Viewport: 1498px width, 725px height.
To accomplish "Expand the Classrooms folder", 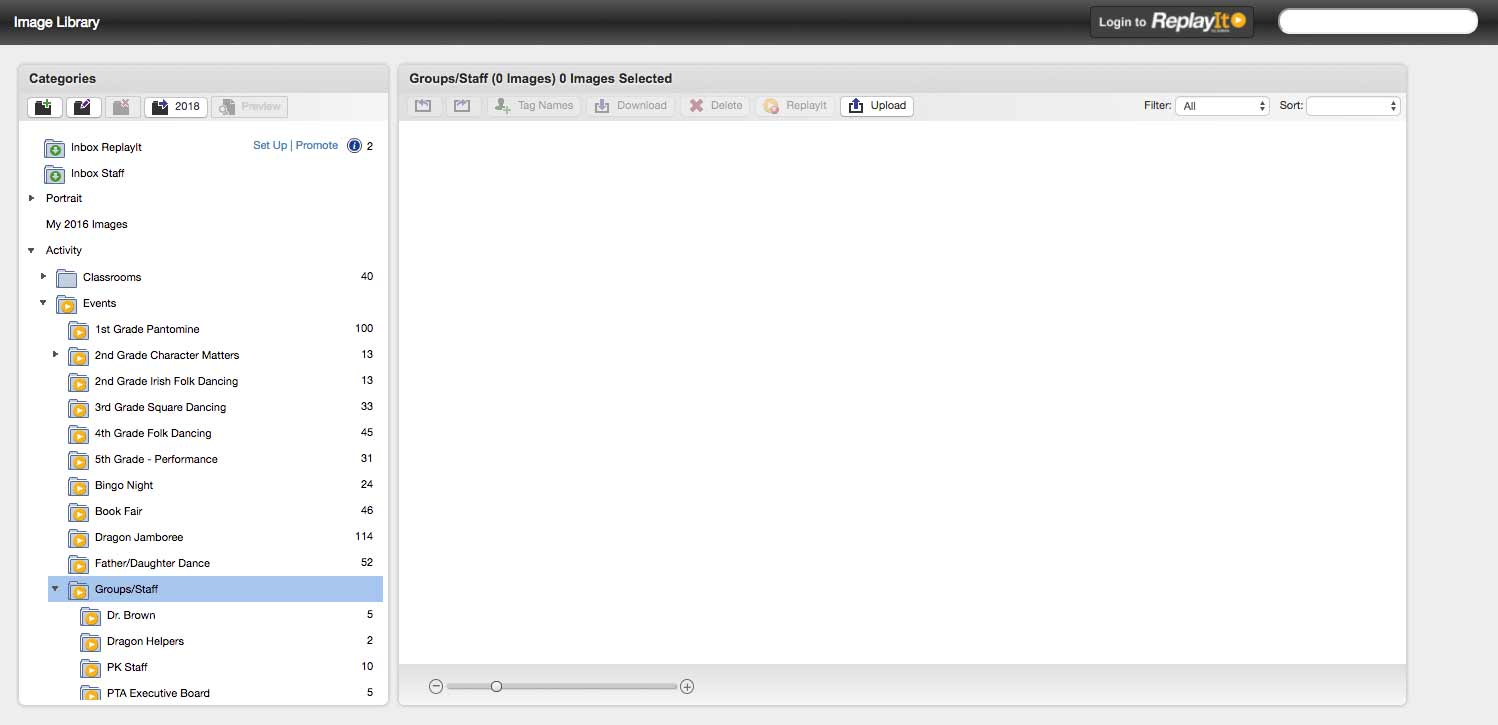I will (44, 277).
